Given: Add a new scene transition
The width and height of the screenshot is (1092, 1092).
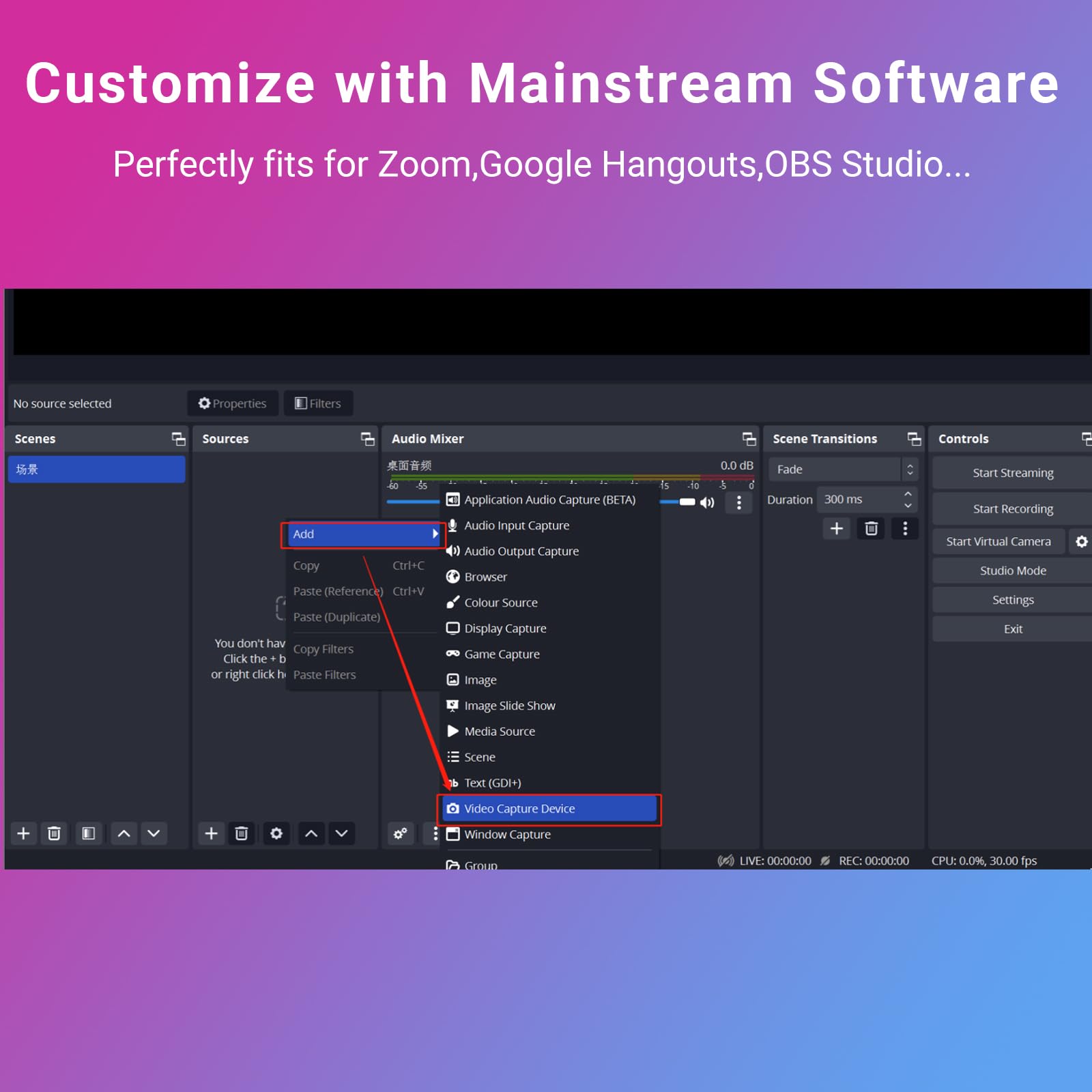Looking at the screenshot, I should click(836, 528).
